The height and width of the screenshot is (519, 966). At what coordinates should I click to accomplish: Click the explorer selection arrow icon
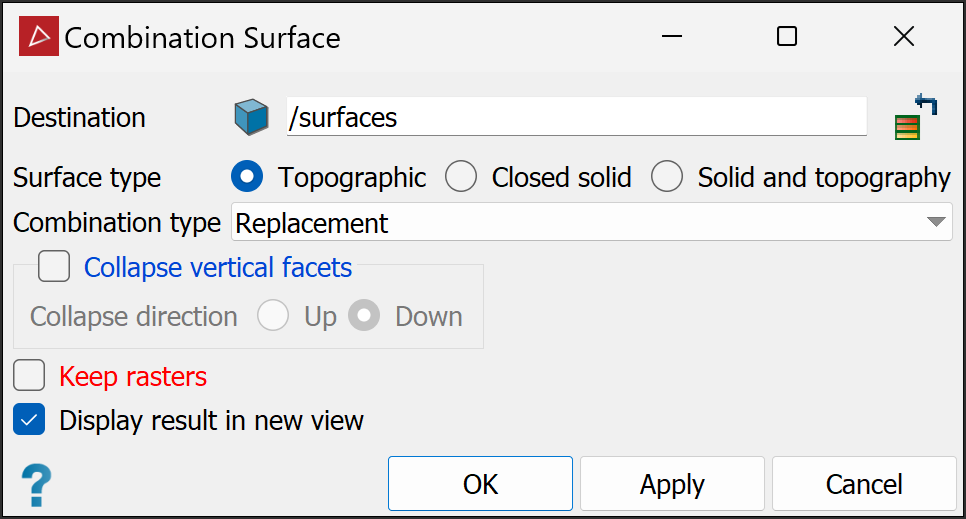[917, 117]
